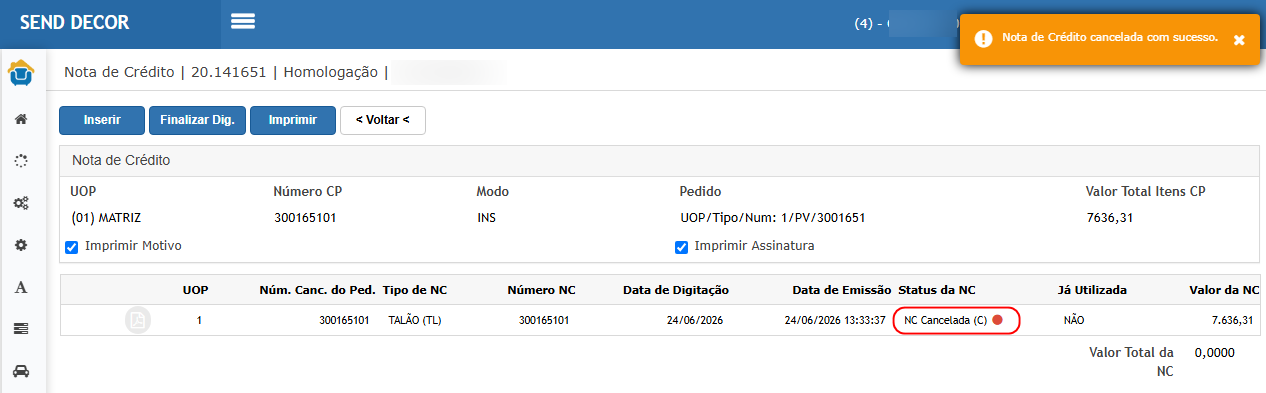1266x393 pixels.
Task: Click the 'Valor Total da NC' label
Action: [x=1131, y=361]
